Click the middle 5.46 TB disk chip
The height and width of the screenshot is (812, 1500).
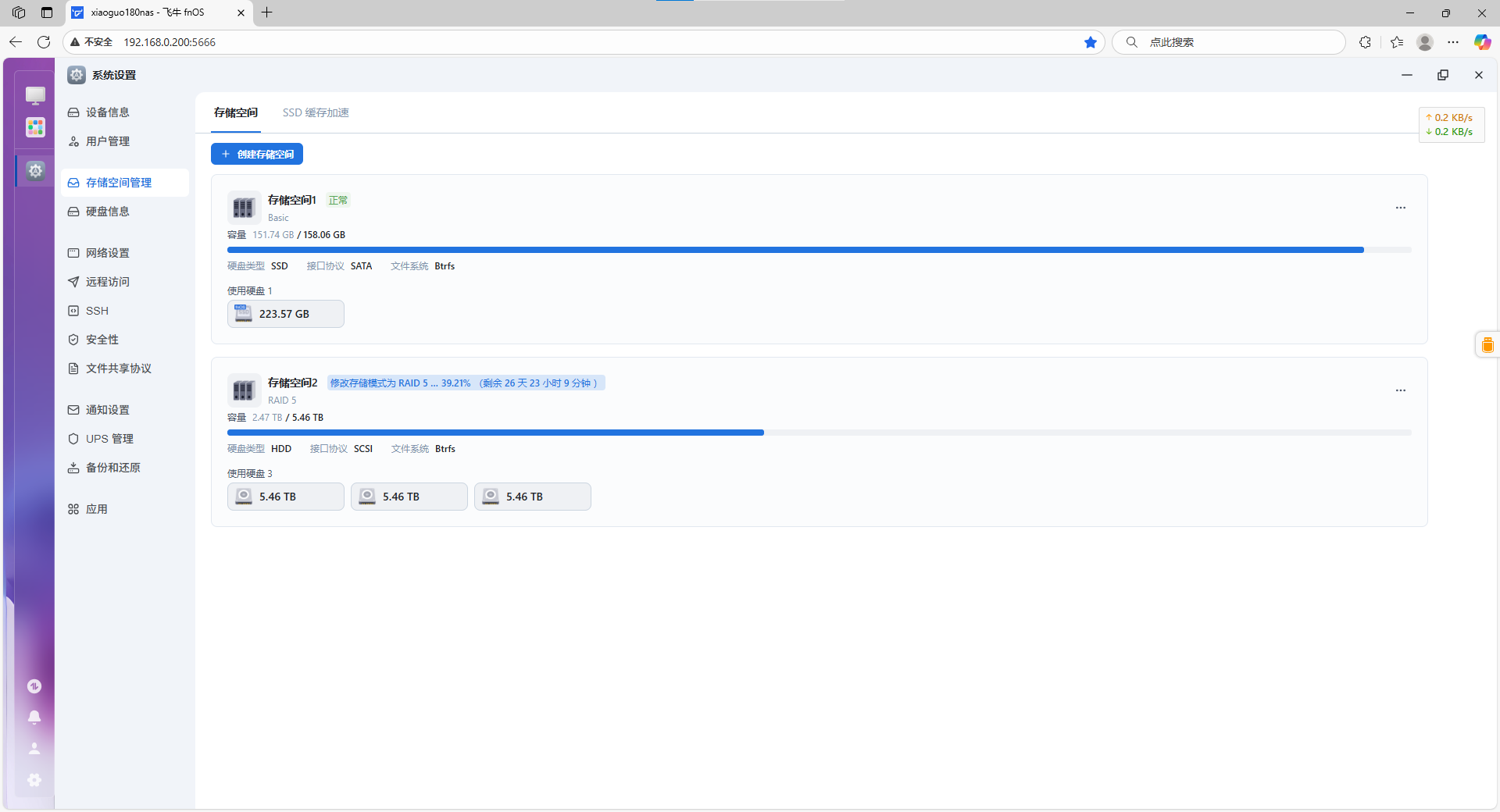(x=409, y=497)
